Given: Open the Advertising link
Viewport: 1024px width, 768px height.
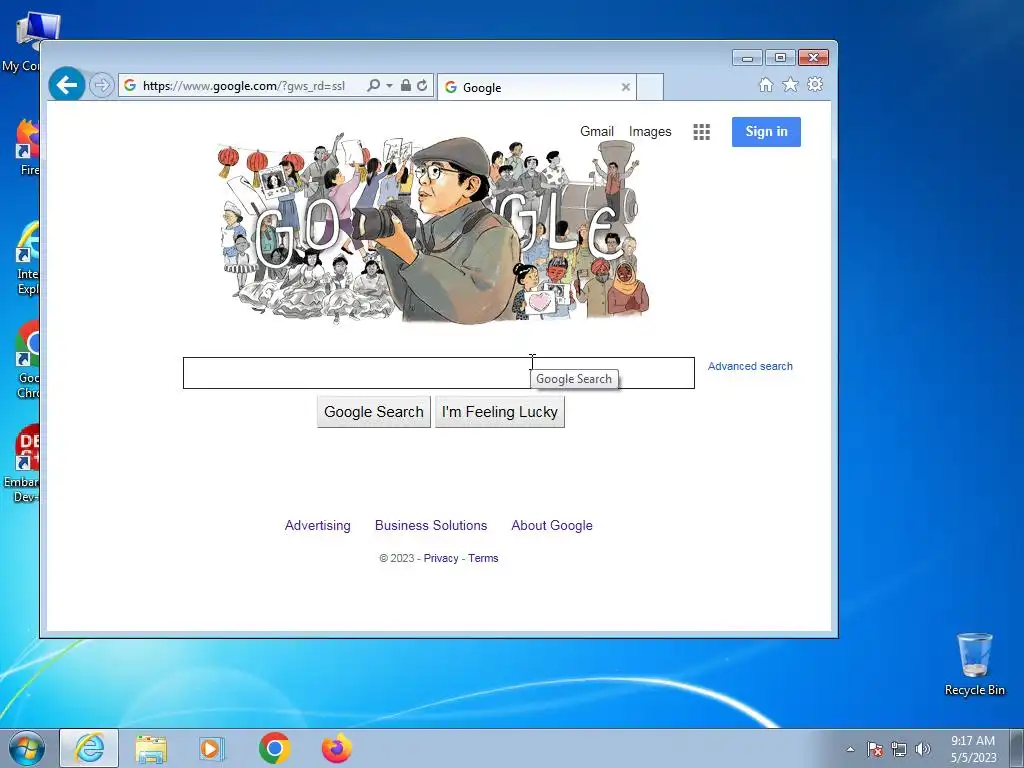Looking at the screenshot, I should tap(317, 526).
